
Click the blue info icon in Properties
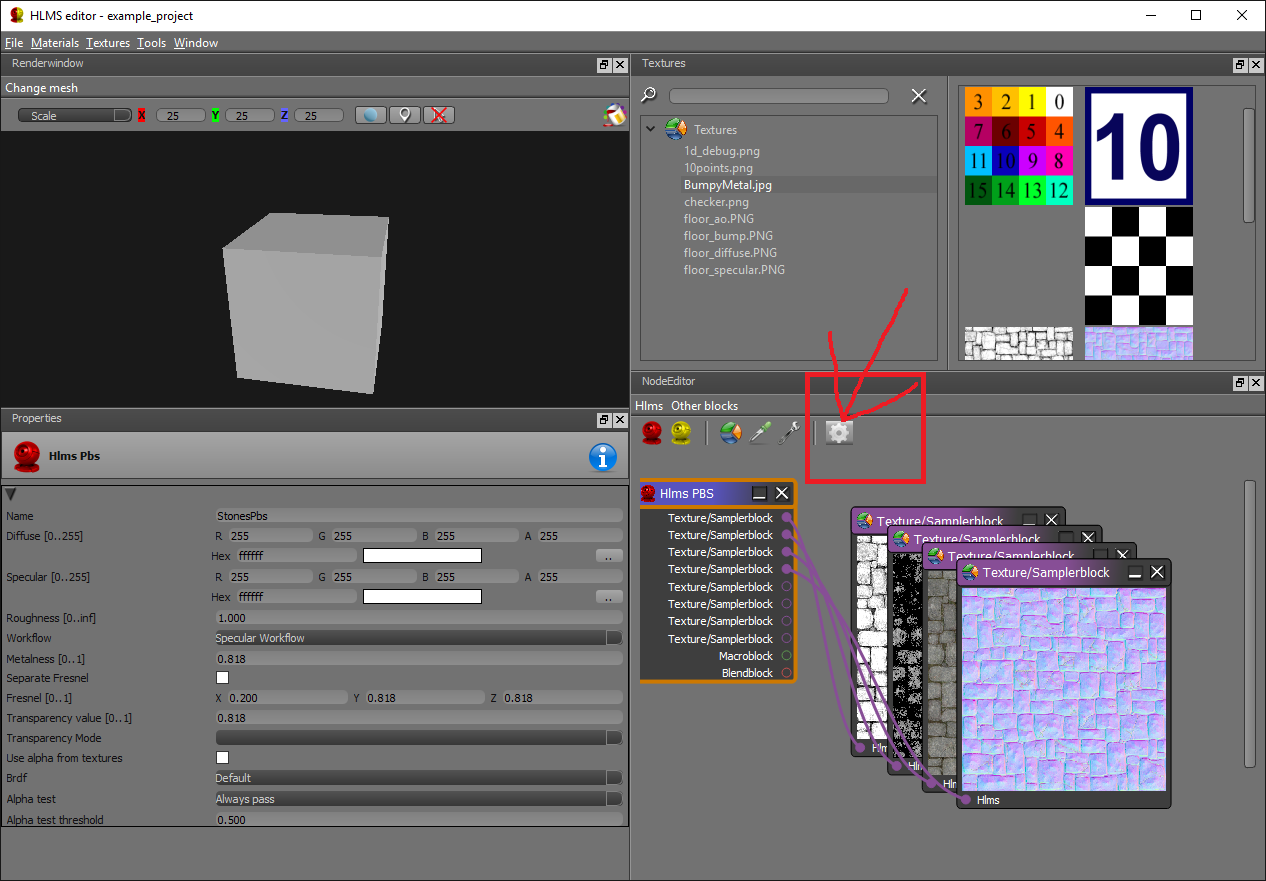click(x=602, y=457)
